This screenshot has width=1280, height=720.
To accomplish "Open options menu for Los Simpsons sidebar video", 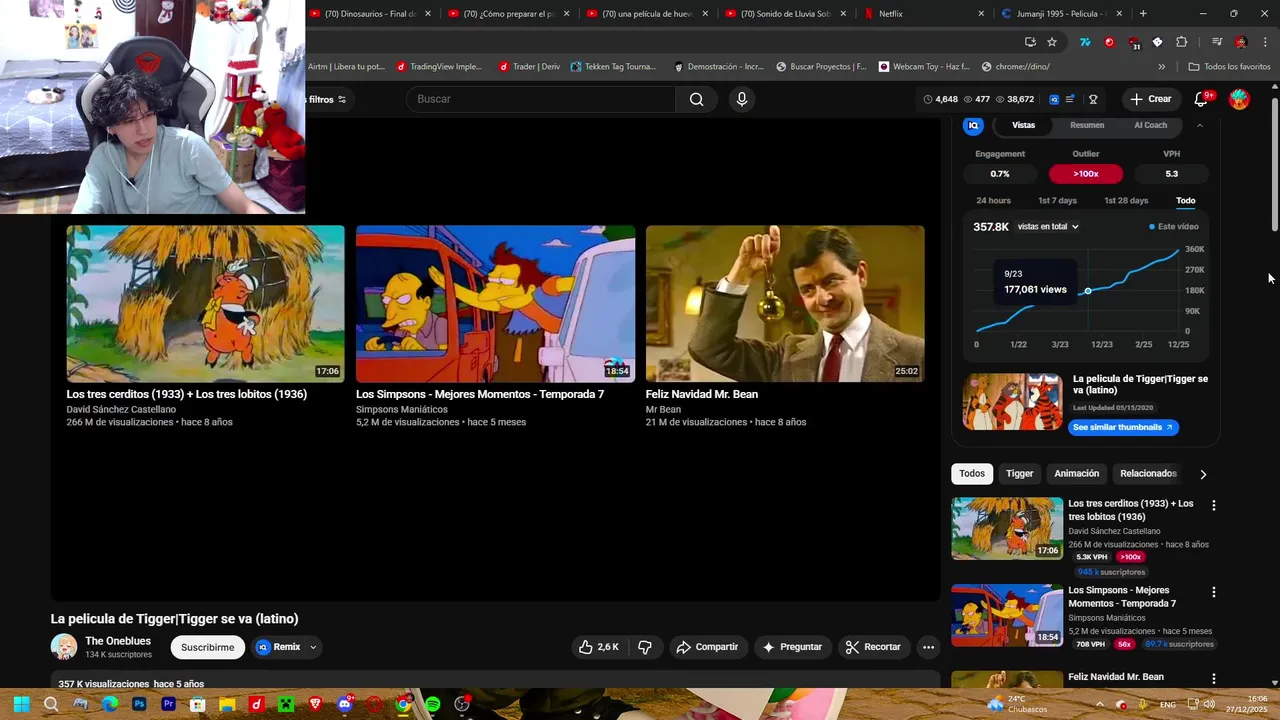I will [1214, 592].
